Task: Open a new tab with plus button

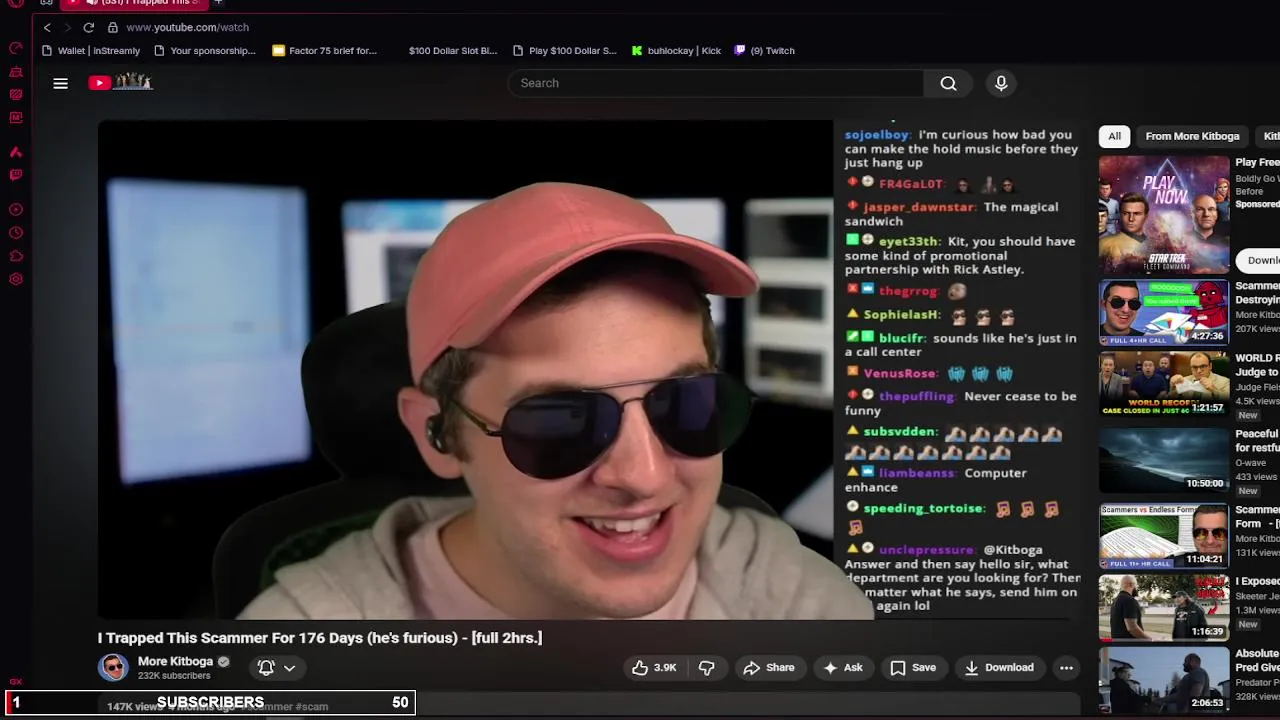Action: (218, 3)
